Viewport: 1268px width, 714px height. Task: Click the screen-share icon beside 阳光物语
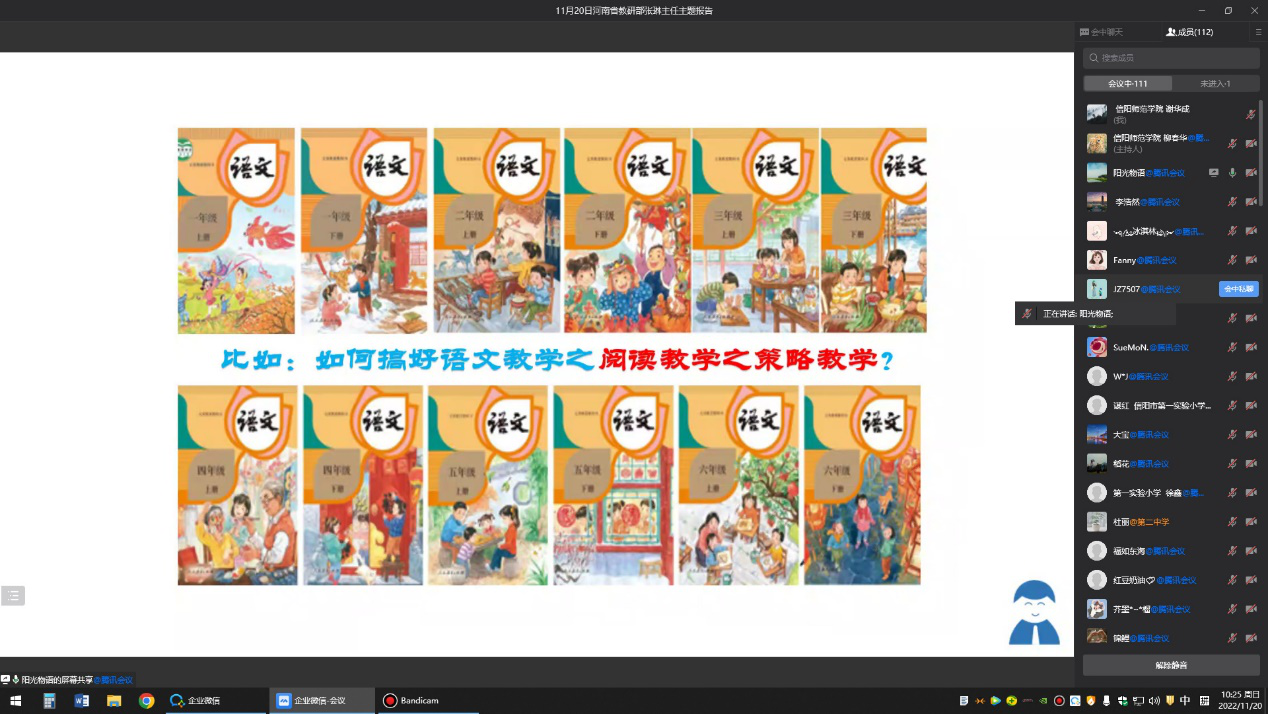[1213, 173]
